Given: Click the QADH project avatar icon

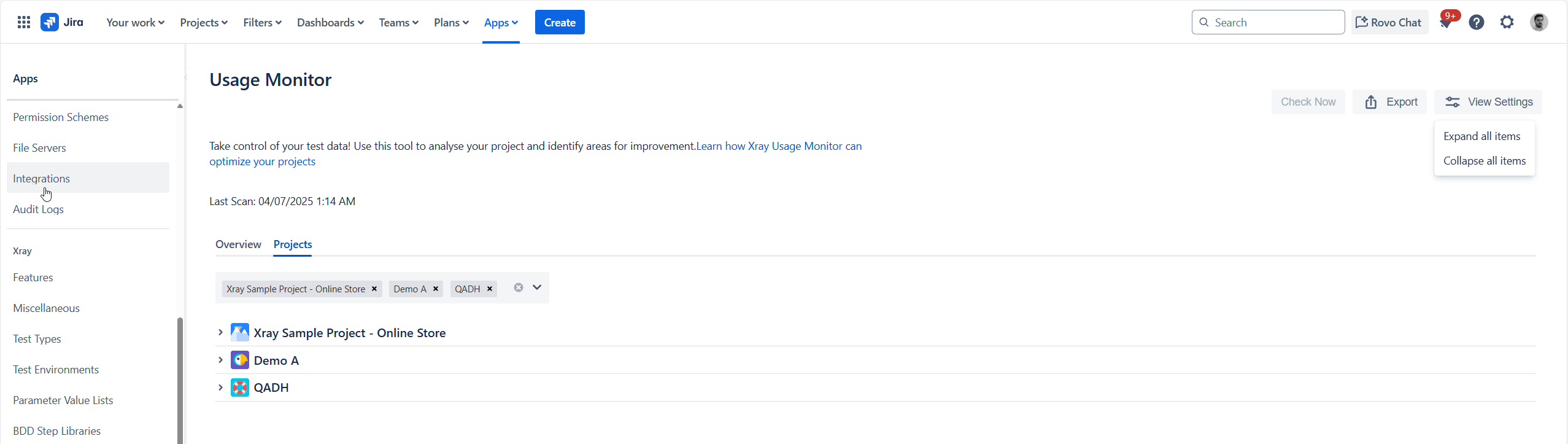Looking at the screenshot, I should pyautogui.click(x=240, y=388).
